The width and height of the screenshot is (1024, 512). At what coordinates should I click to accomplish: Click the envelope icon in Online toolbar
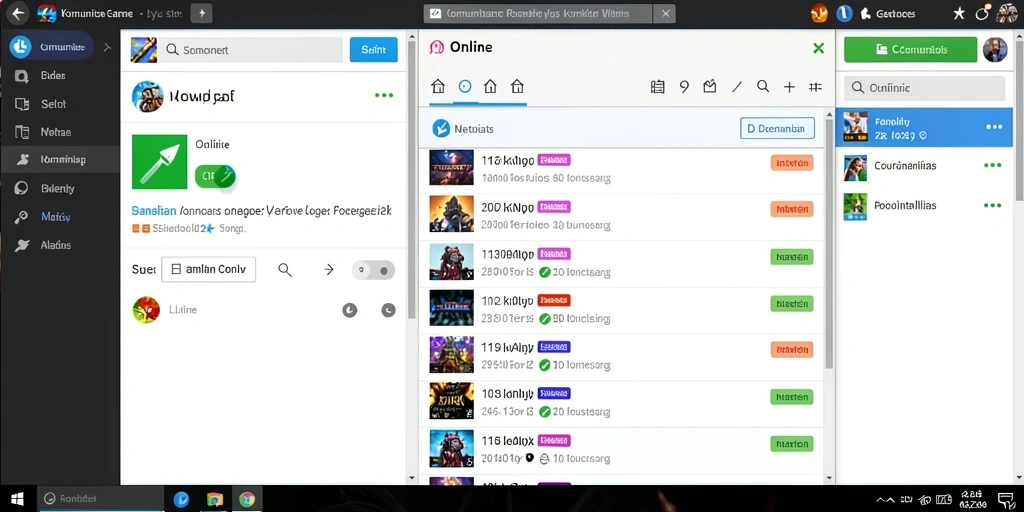tap(710, 87)
